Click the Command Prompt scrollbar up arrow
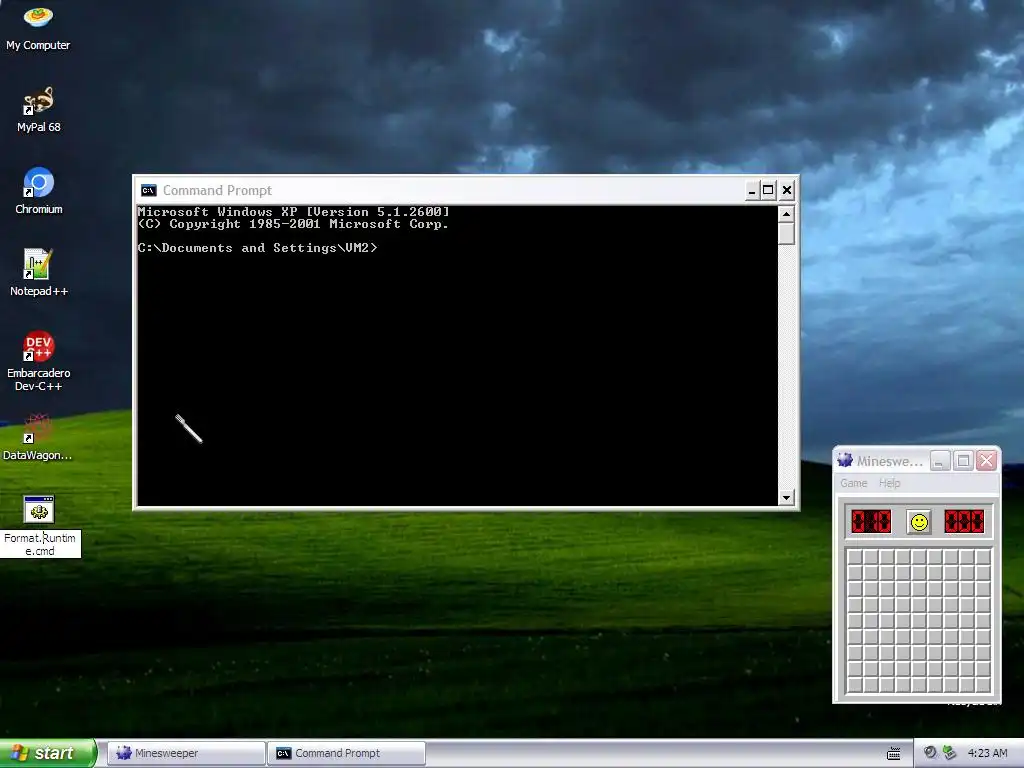This screenshot has width=1024, height=768. (786, 214)
